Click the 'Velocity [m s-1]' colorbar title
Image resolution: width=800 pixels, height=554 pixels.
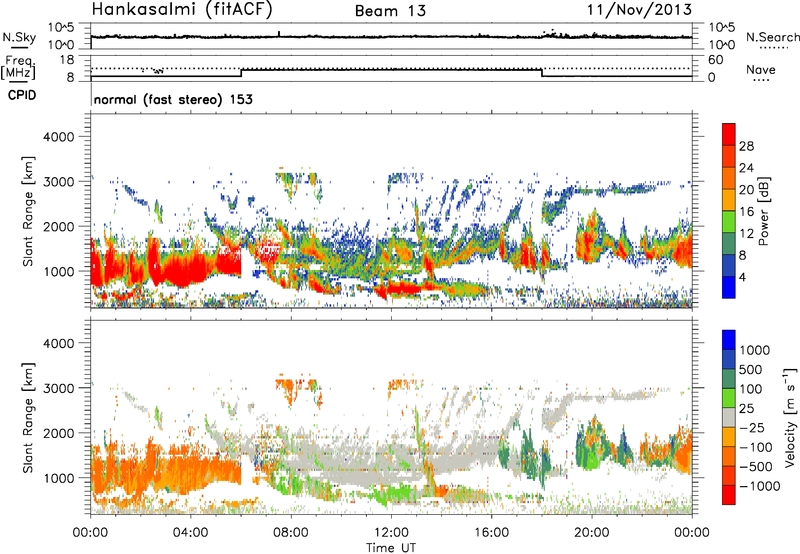tap(790, 417)
